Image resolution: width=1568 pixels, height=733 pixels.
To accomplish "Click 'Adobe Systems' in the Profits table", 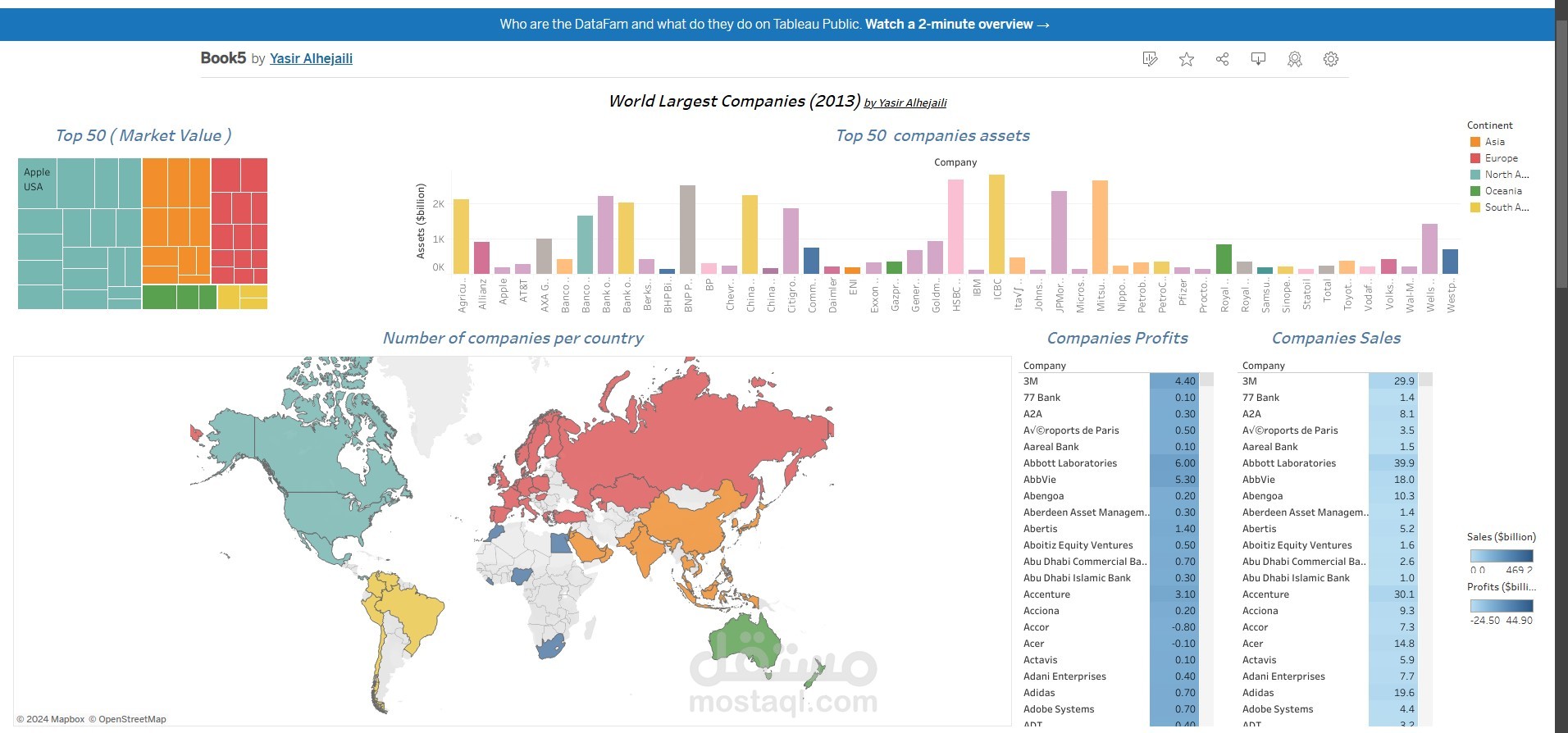I will point(1058,709).
